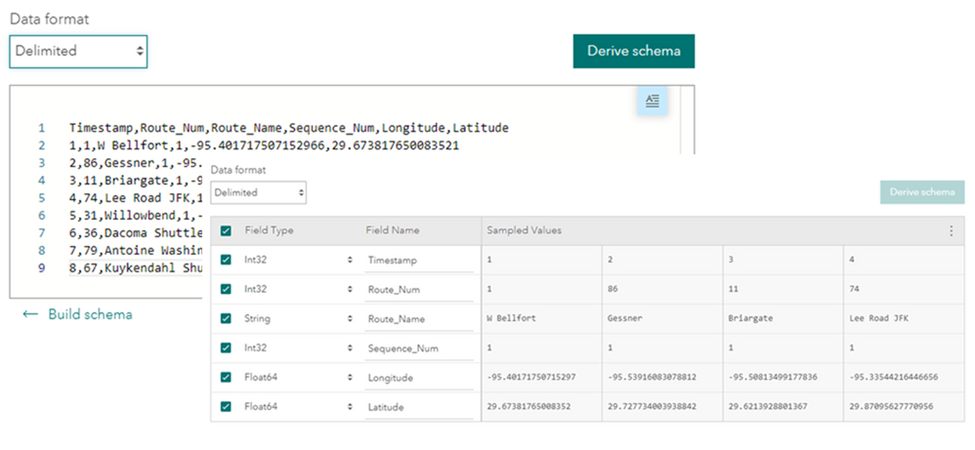Screen dimensions: 975x450
Task: Click the teal Derive schema button
Action: [633, 51]
